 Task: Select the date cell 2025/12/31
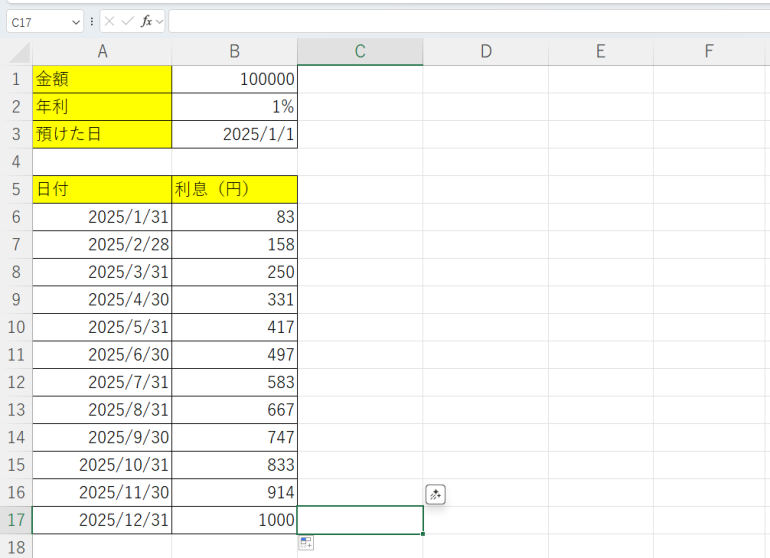pos(102,520)
